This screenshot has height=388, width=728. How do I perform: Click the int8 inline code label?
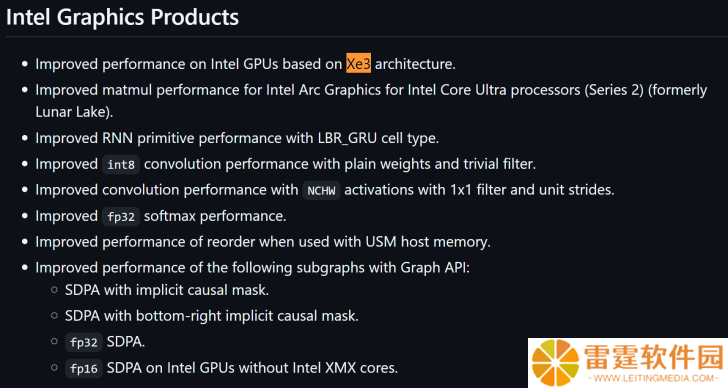pos(121,164)
